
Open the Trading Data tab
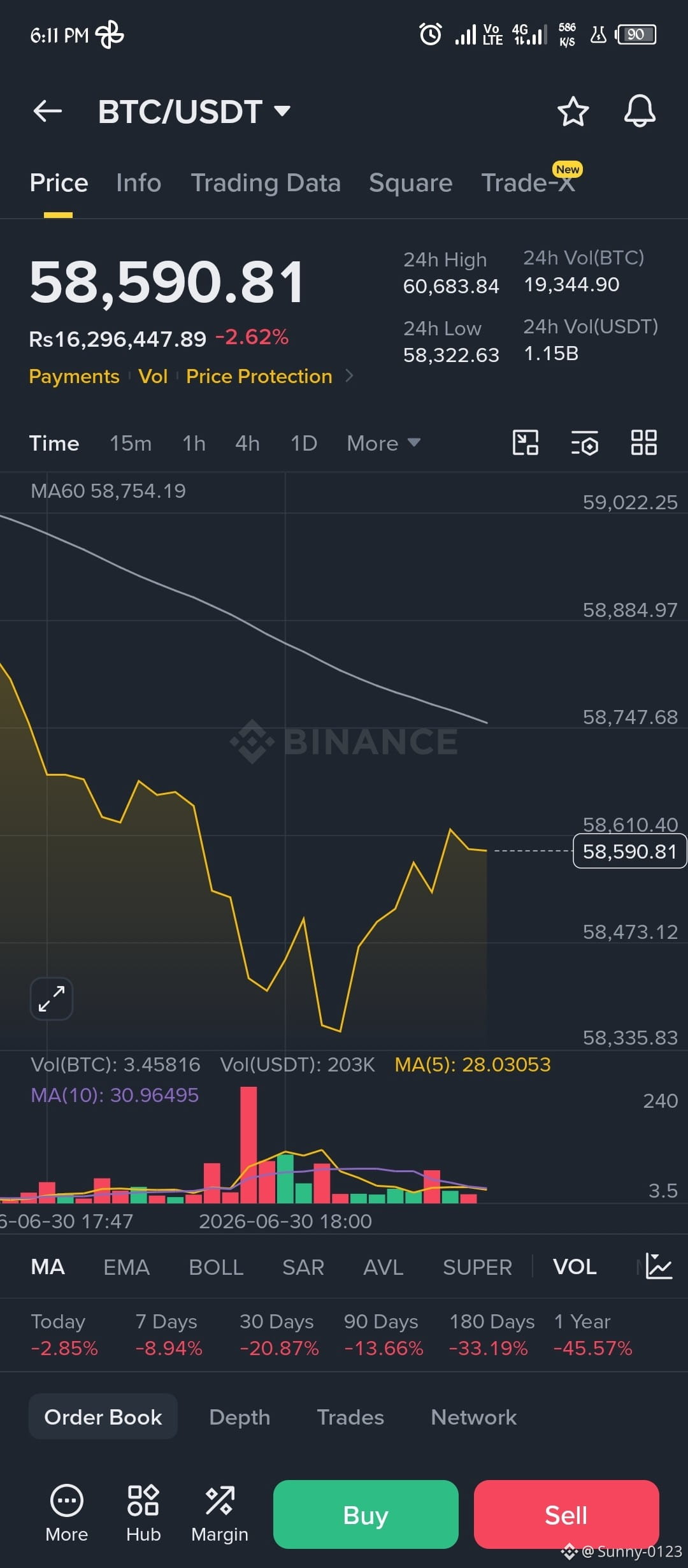tap(266, 183)
